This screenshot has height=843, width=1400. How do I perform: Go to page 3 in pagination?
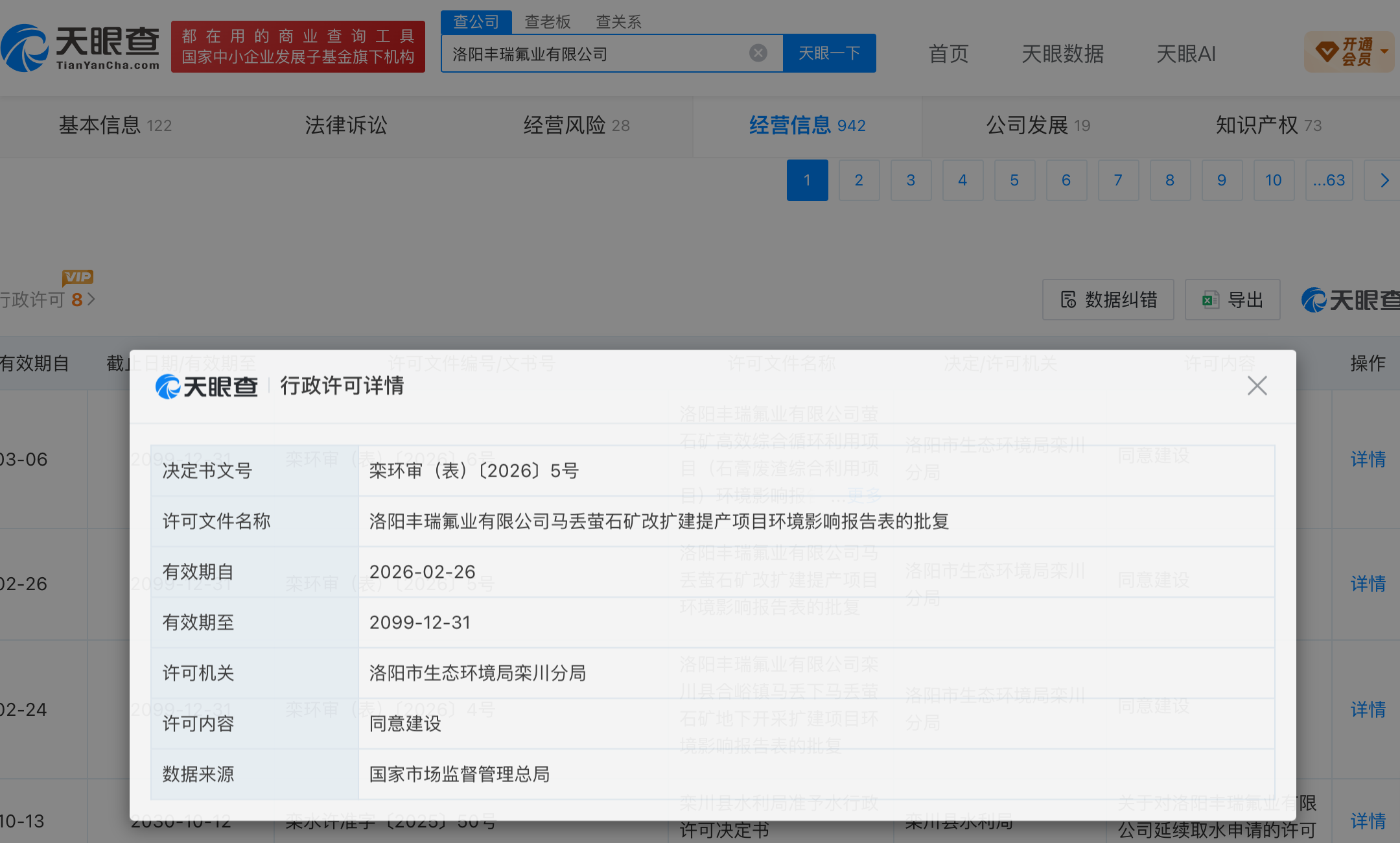point(911,180)
